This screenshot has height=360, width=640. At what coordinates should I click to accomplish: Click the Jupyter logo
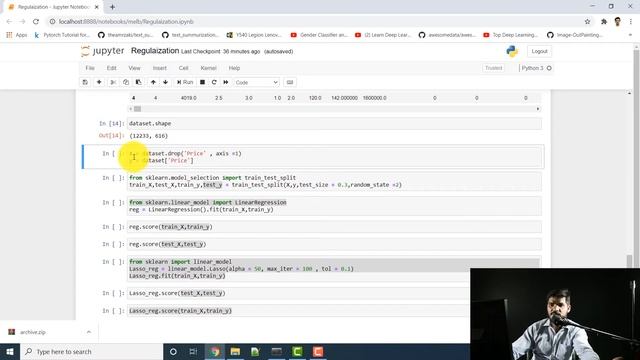coord(103,51)
